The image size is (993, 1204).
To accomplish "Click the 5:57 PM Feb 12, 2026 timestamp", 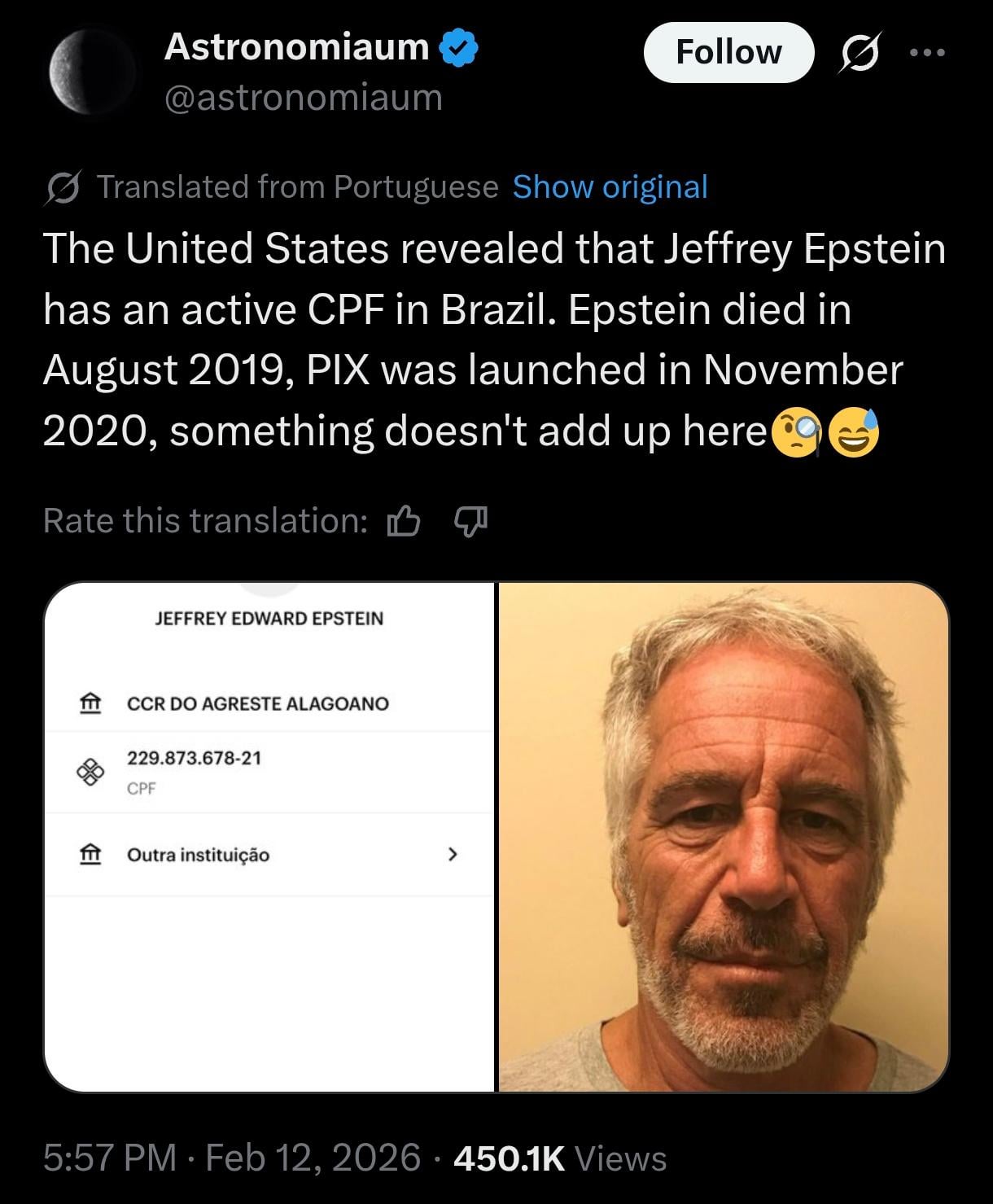I will click(x=232, y=1158).
